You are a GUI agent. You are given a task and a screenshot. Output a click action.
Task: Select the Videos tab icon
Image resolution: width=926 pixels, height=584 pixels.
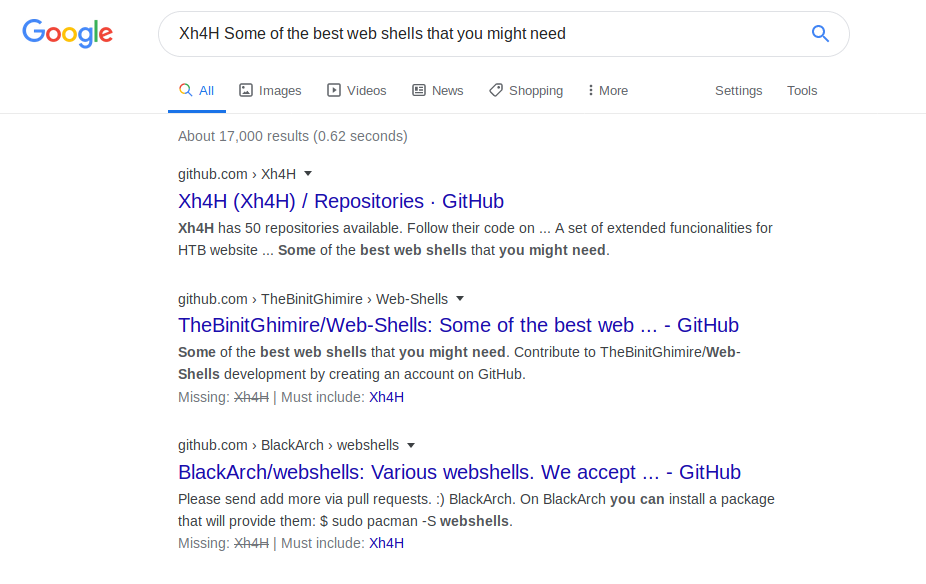334,90
